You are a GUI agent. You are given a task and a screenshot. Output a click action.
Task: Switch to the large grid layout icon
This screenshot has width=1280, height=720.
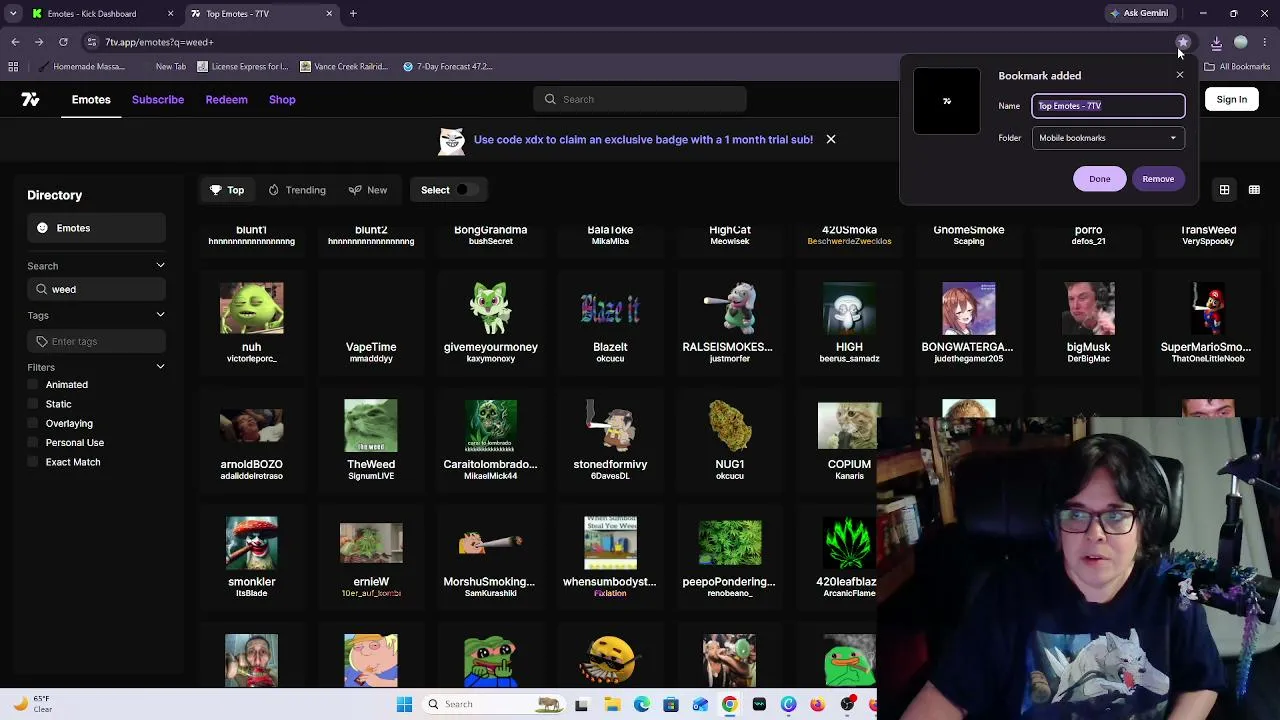pos(1224,189)
